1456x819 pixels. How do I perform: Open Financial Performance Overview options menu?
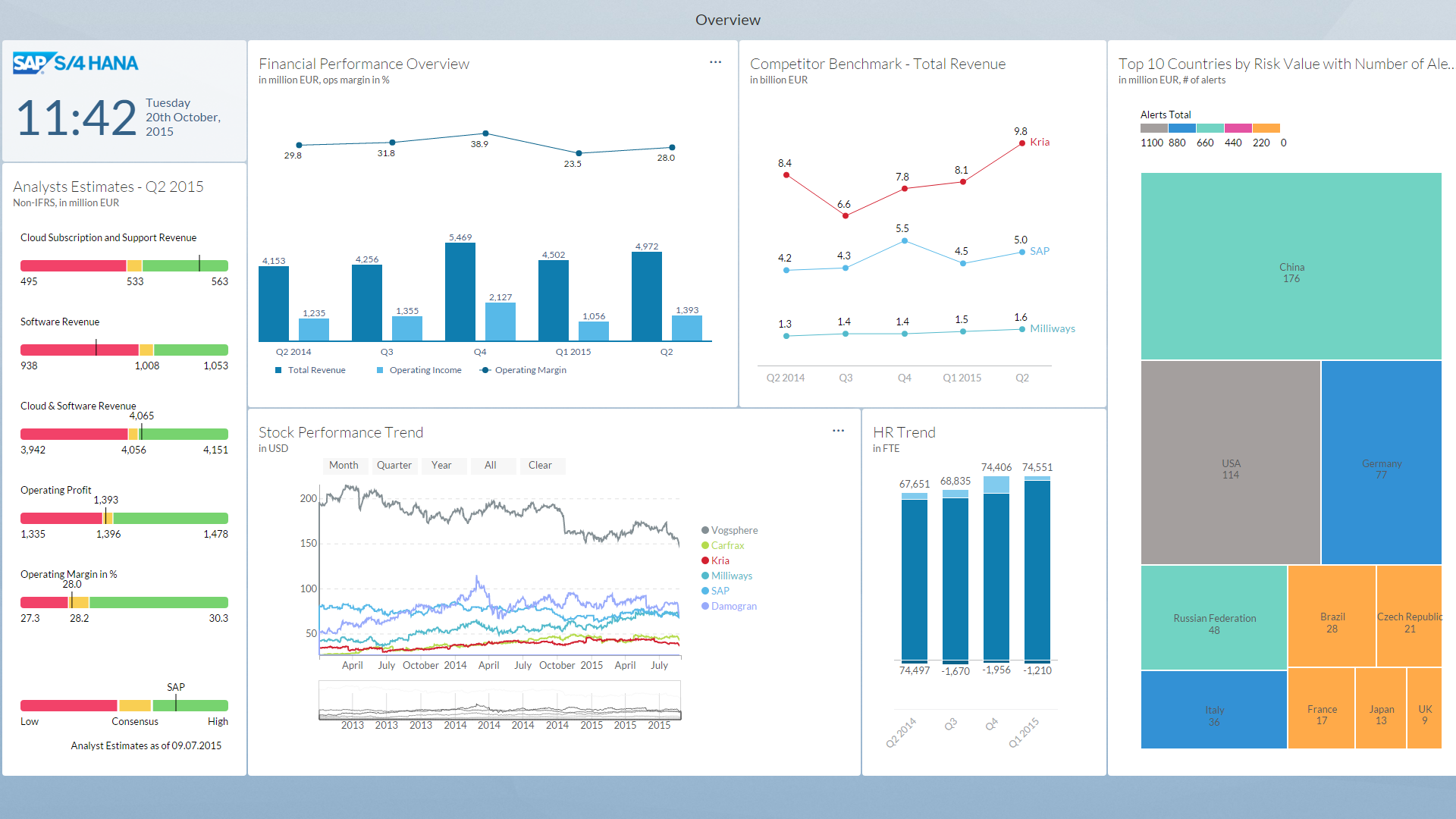pos(715,62)
